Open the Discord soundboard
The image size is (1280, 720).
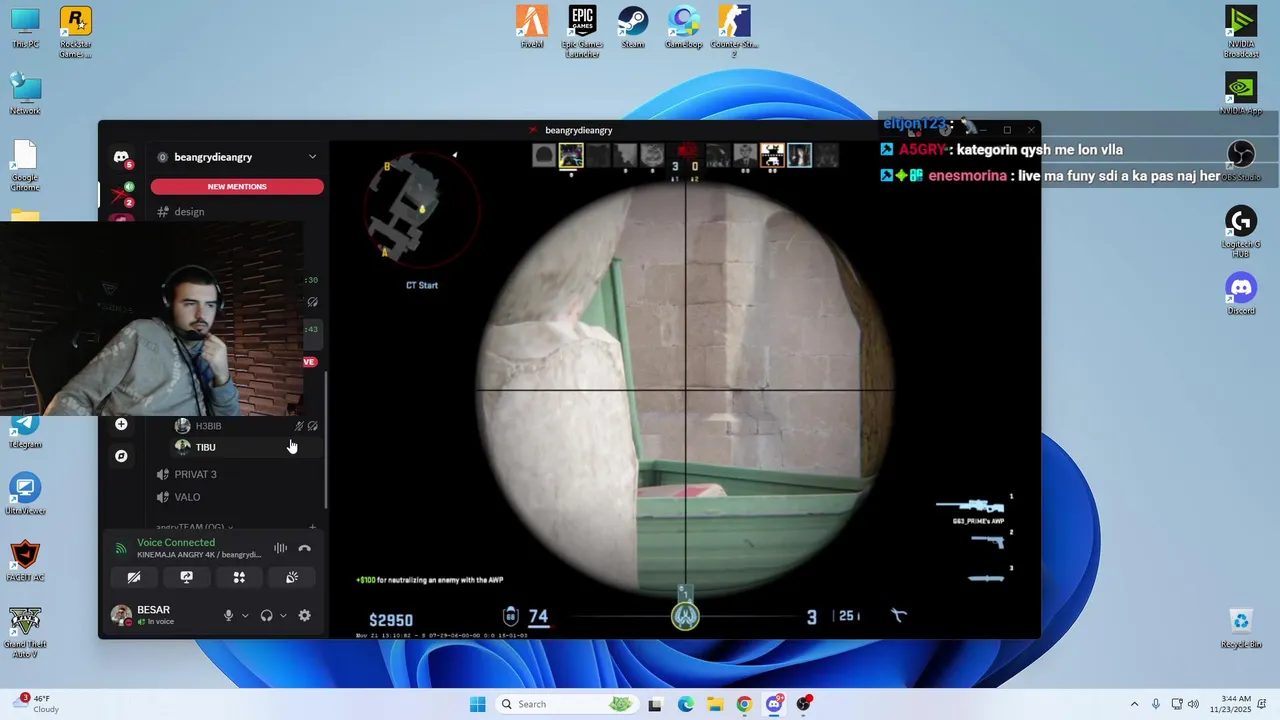click(292, 577)
